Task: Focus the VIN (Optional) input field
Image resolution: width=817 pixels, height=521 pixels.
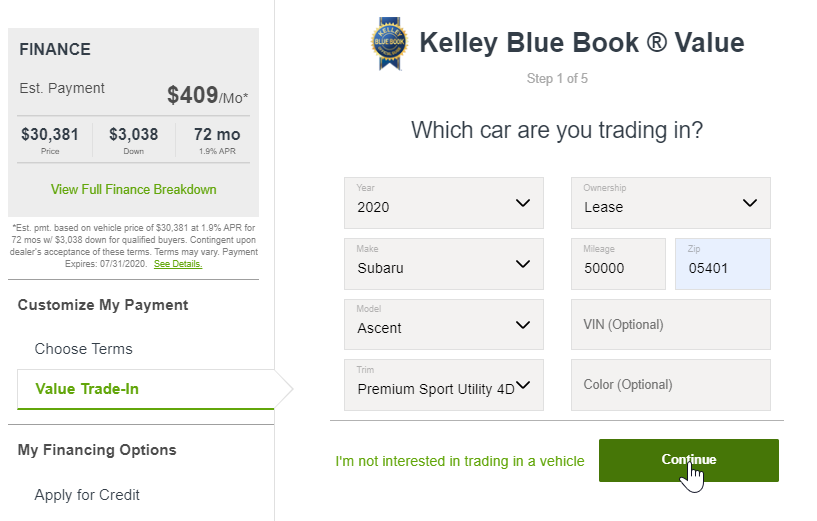Action: [x=671, y=324]
